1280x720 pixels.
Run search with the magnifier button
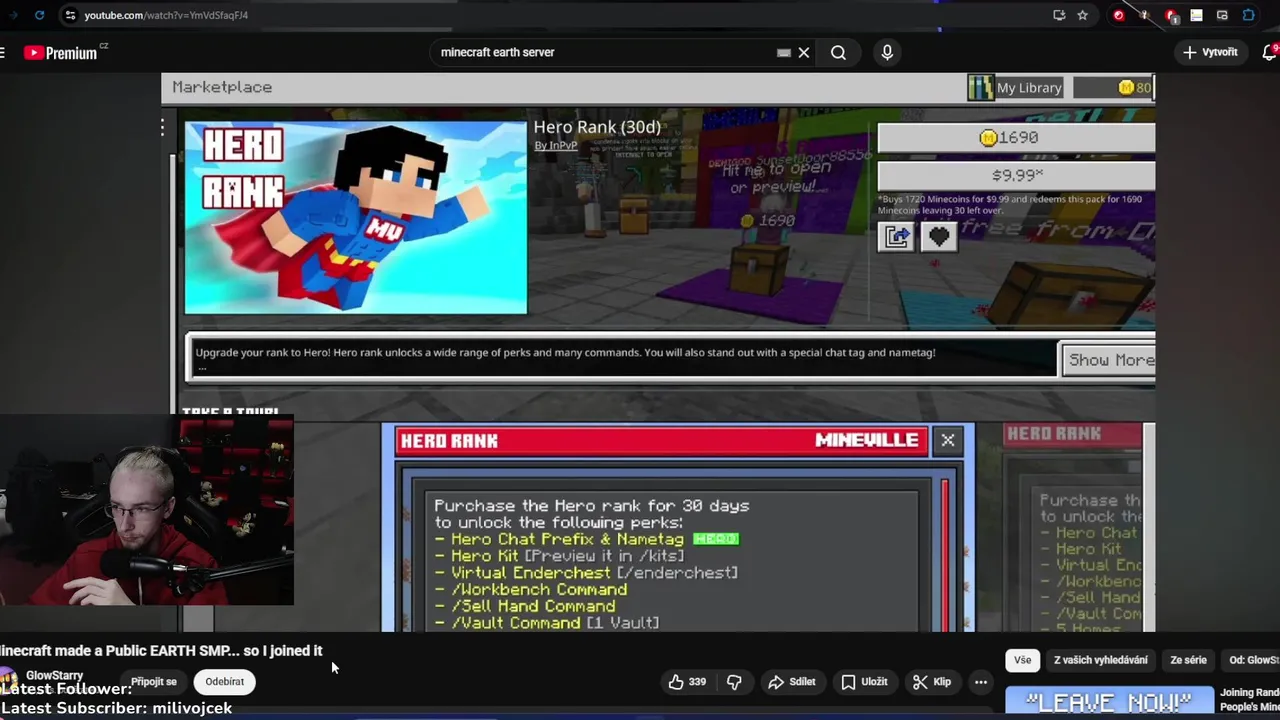[x=838, y=52]
